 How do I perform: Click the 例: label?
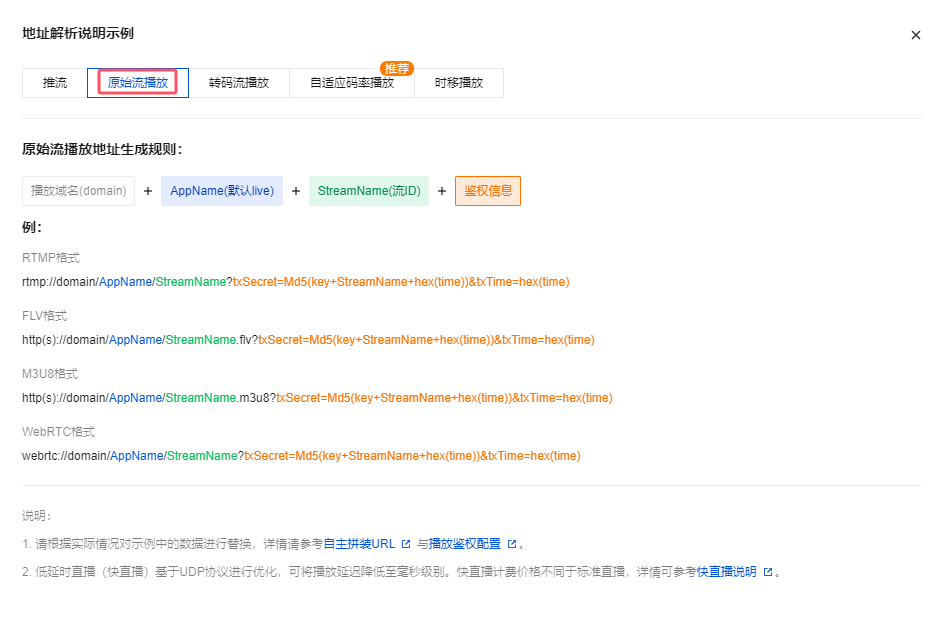tap(32, 227)
